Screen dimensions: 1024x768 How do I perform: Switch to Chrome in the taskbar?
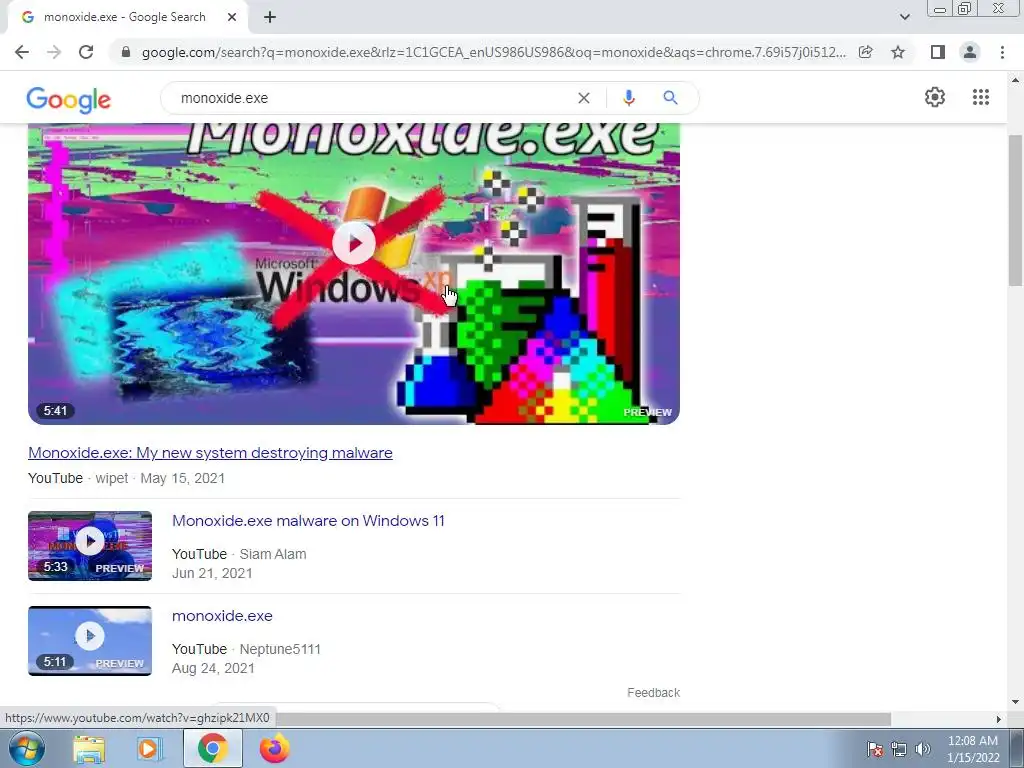pos(213,748)
